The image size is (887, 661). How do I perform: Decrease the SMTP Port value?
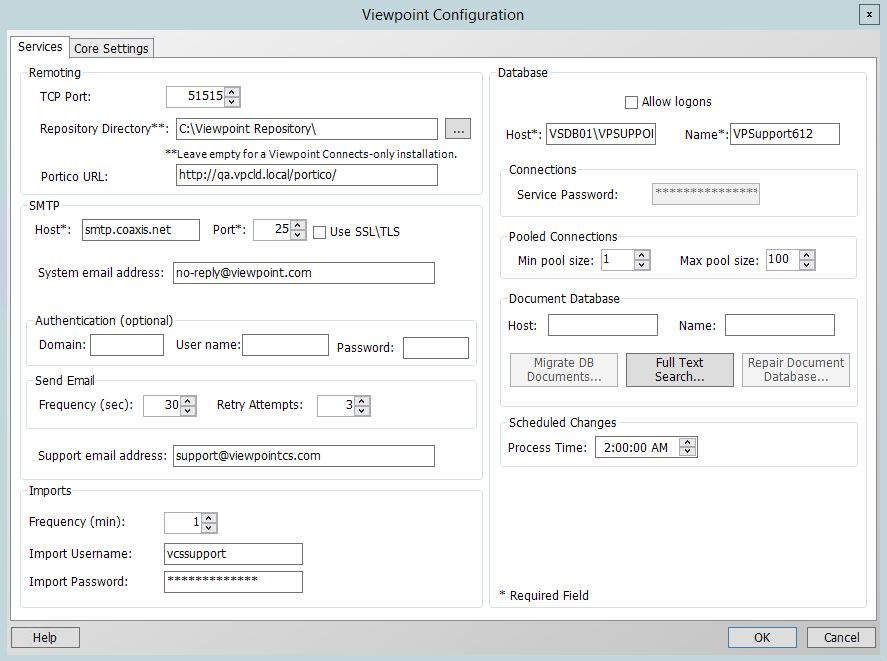298,235
